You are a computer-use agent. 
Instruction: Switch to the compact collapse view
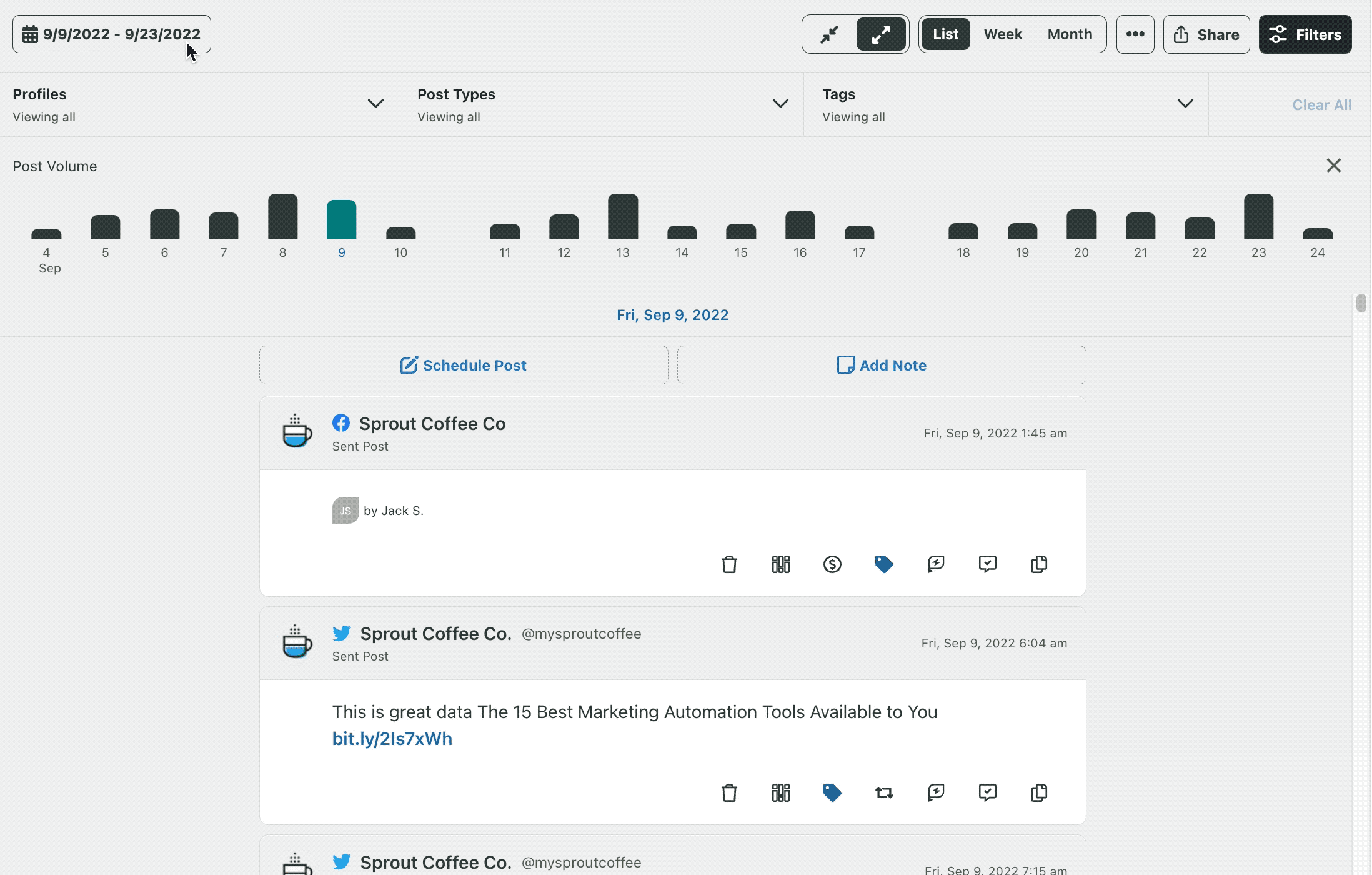(x=830, y=34)
